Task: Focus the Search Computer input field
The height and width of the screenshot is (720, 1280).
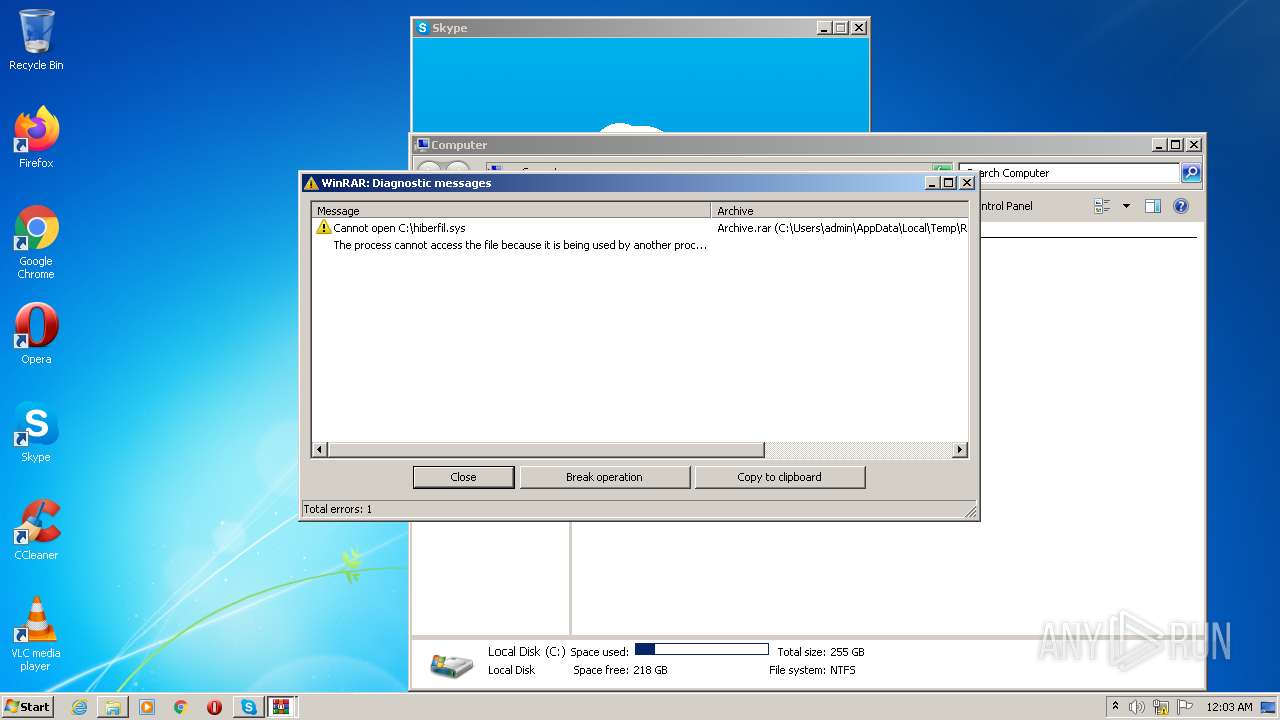Action: coord(1069,173)
